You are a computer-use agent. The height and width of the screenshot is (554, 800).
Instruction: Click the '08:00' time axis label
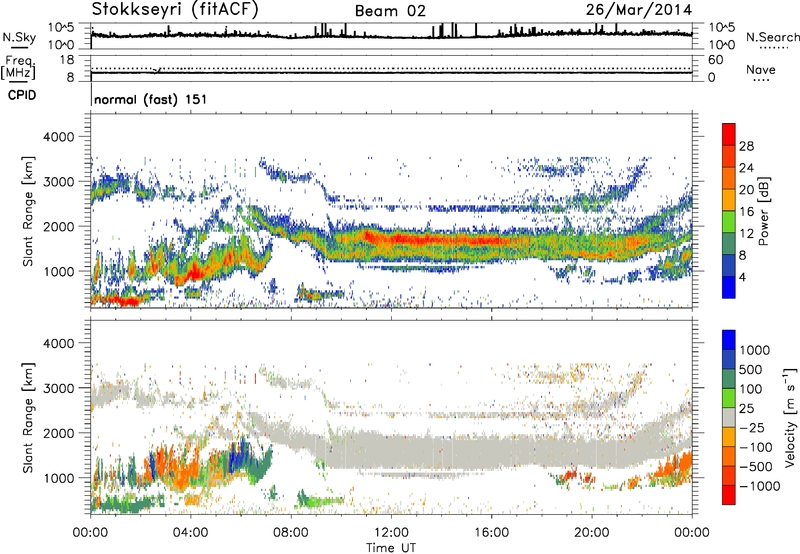(x=291, y=533)
